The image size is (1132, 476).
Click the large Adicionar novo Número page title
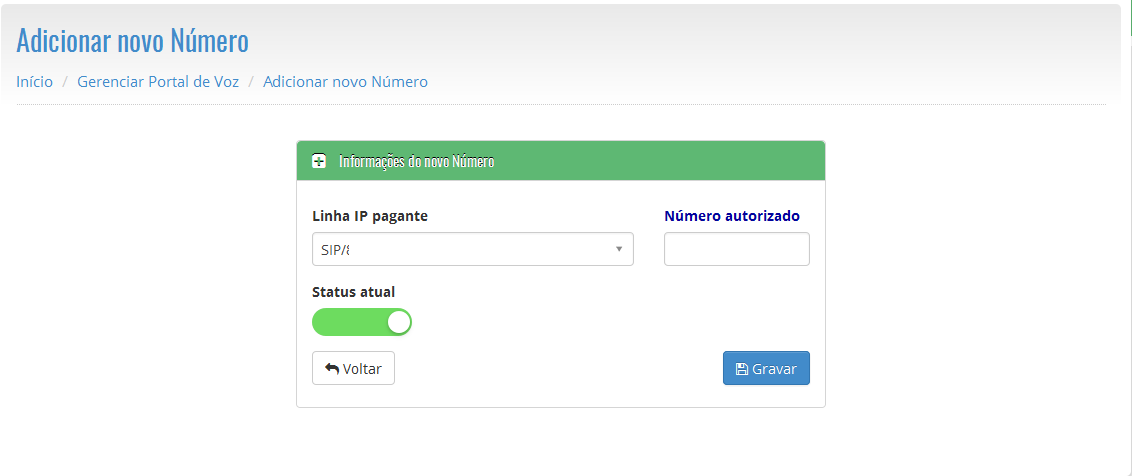(132, 41)
